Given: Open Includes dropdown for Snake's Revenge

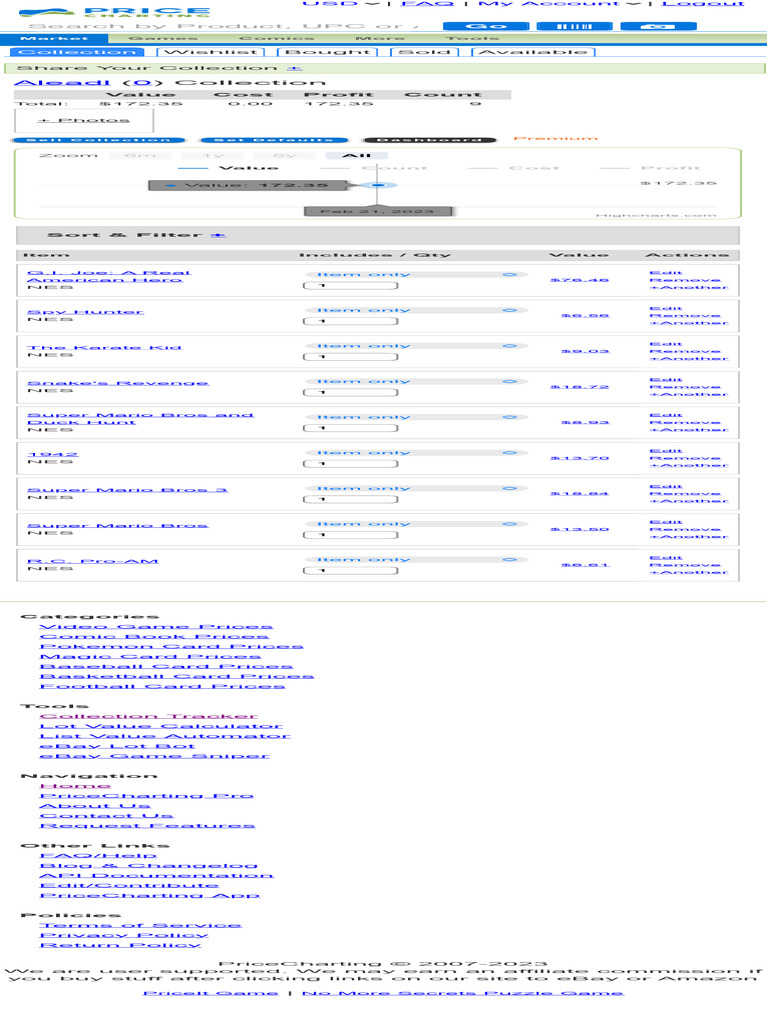Looking at the screenshot, I should (x=417, y=381).
